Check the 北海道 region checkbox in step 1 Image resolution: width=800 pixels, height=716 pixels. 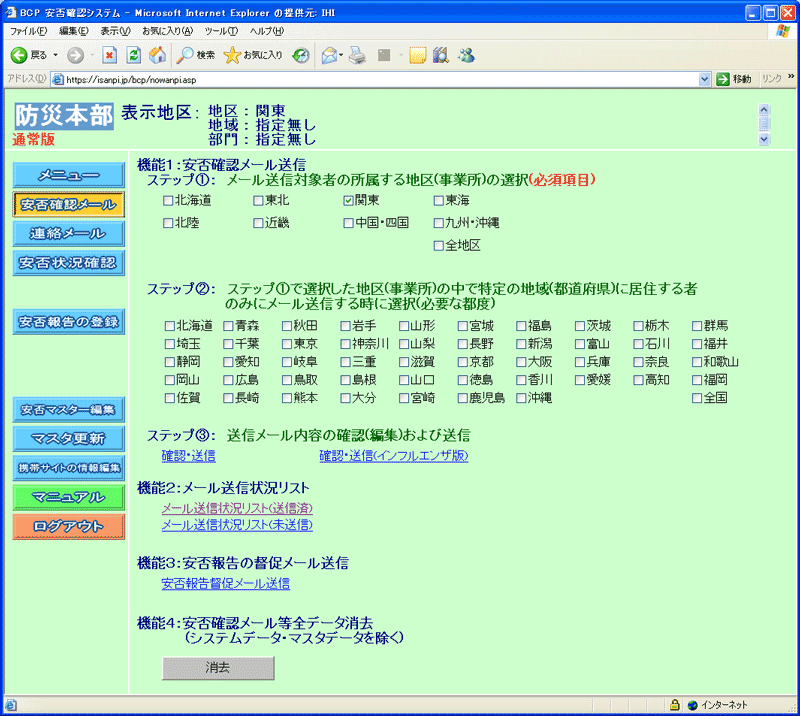tap(168, 201)
